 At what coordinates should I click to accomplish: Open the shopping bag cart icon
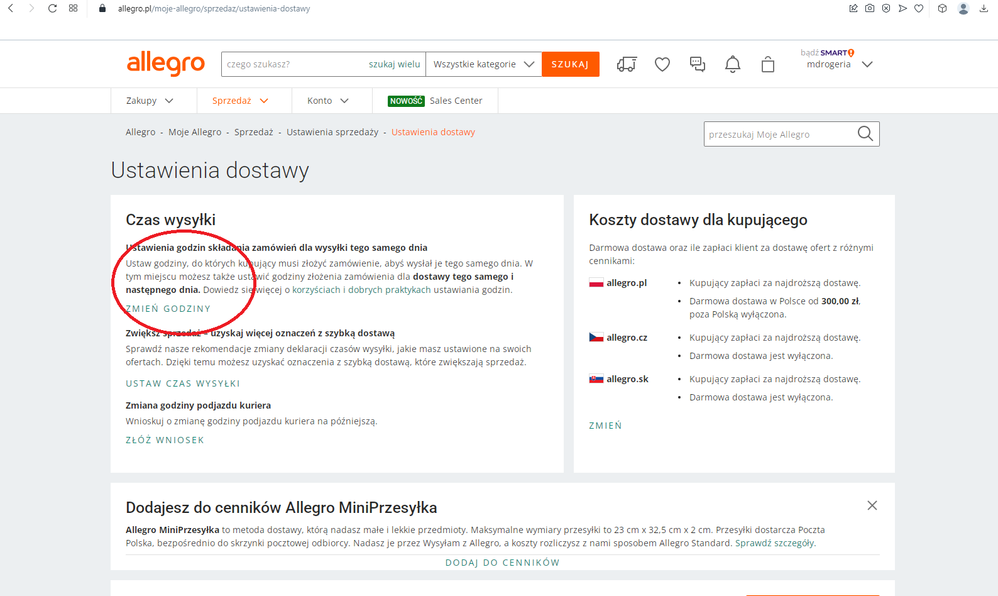(x=768, y=64)
